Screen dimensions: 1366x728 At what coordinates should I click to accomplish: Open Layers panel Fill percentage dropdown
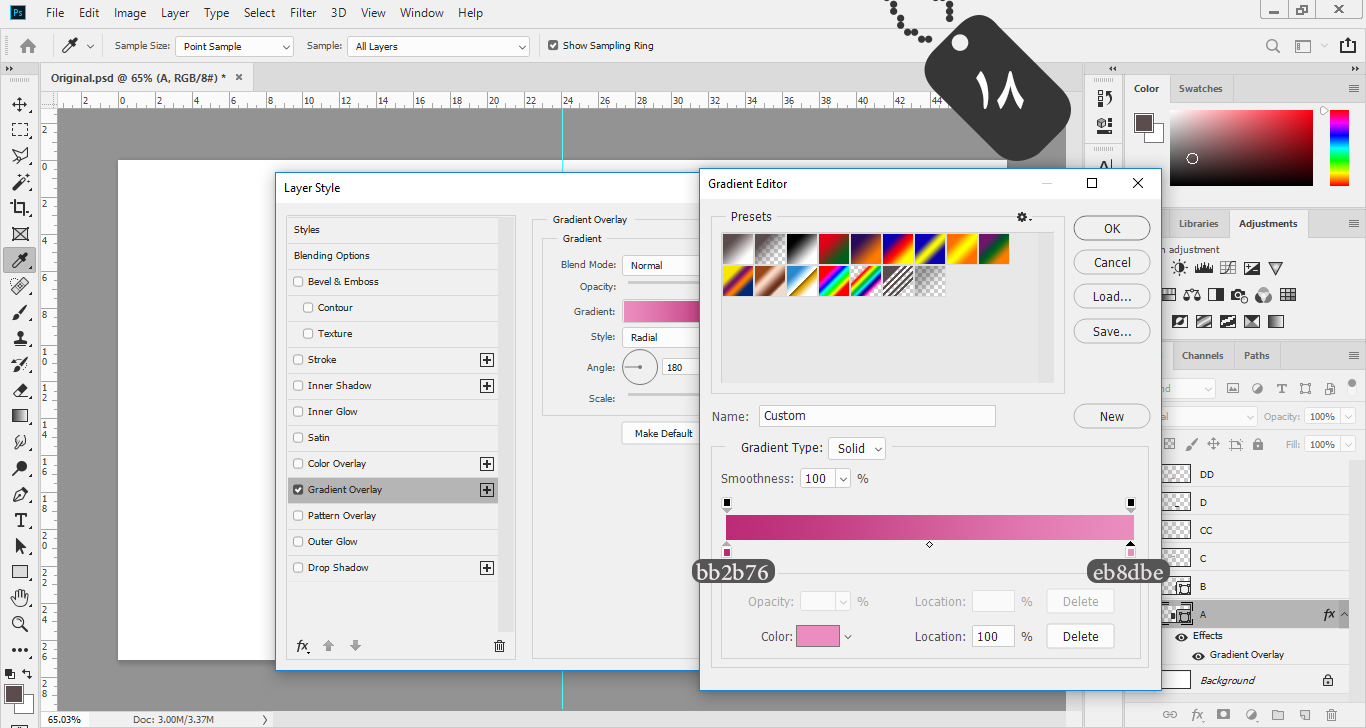point(1348,444)
